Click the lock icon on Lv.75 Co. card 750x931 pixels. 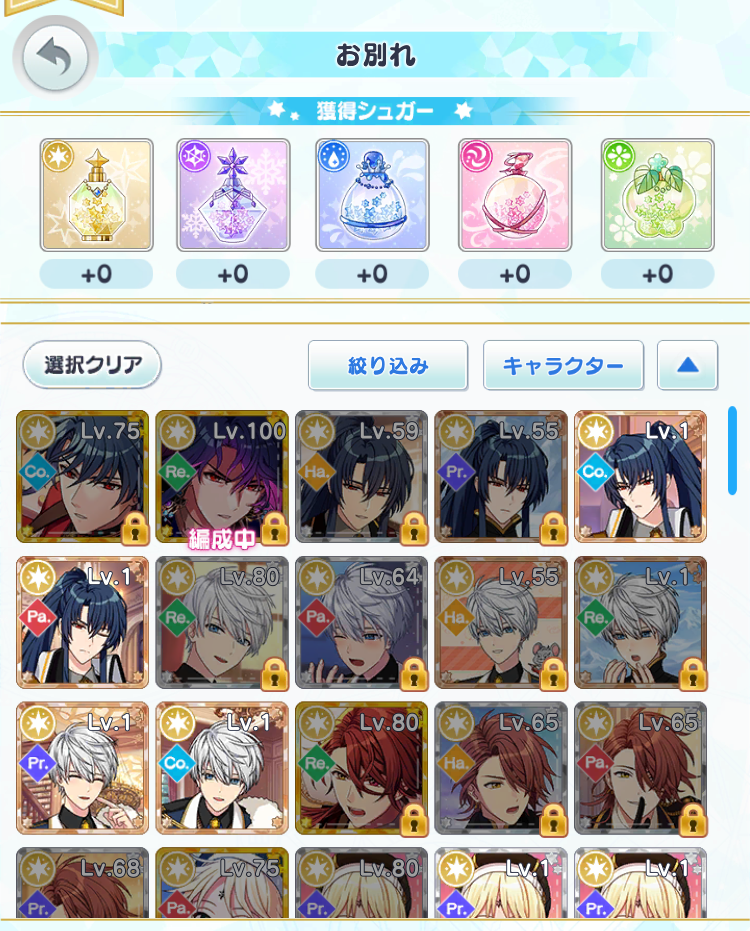click(x=135, y=528)
